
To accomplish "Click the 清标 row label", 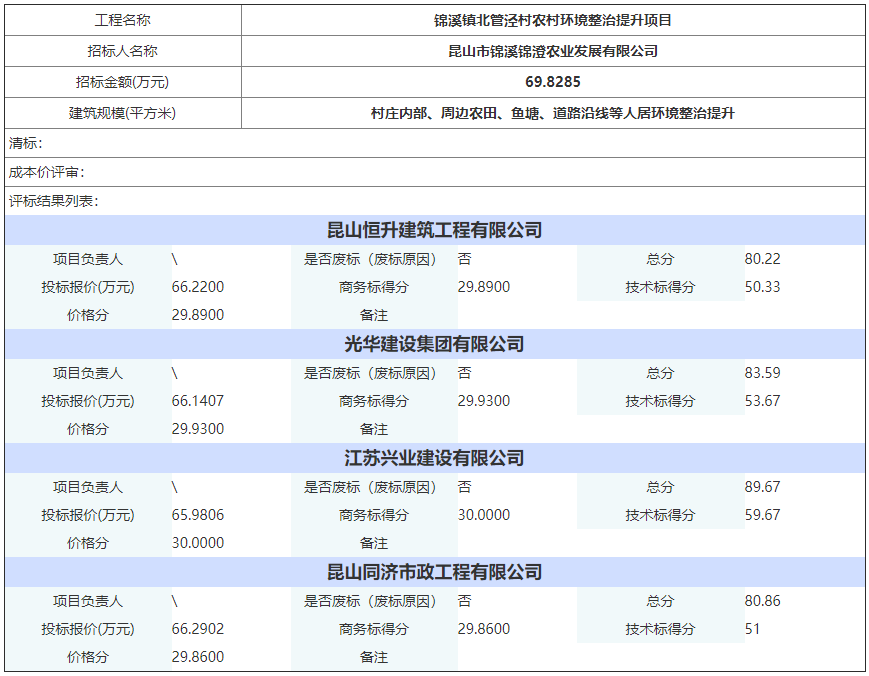I will pos(26,143).
